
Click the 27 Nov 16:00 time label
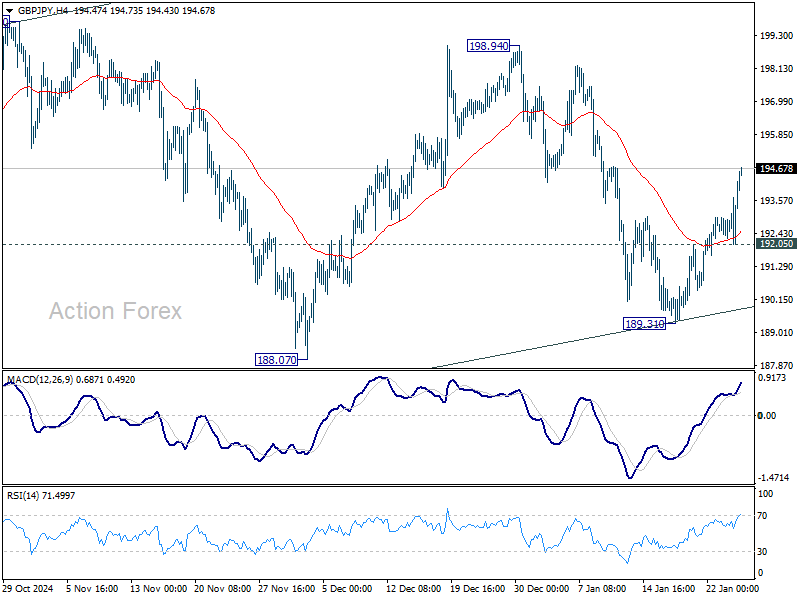287,589
